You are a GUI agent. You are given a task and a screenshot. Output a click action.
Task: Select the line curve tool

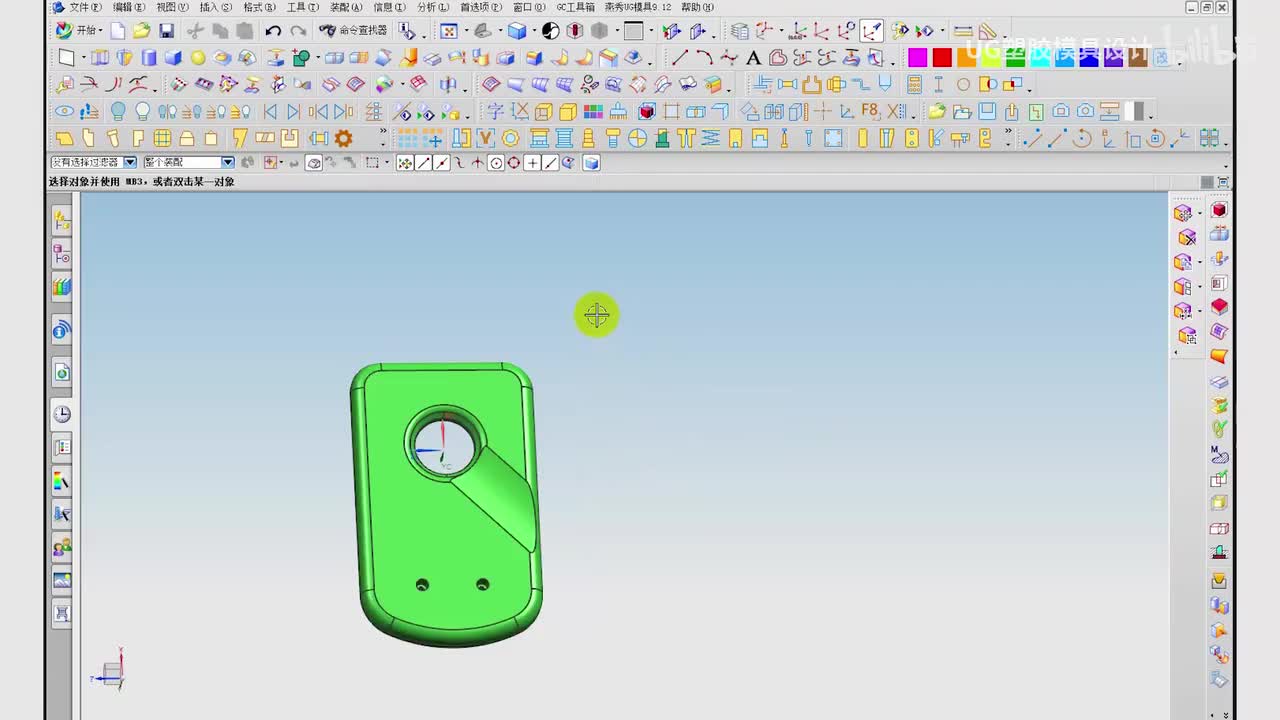point(680,57)
